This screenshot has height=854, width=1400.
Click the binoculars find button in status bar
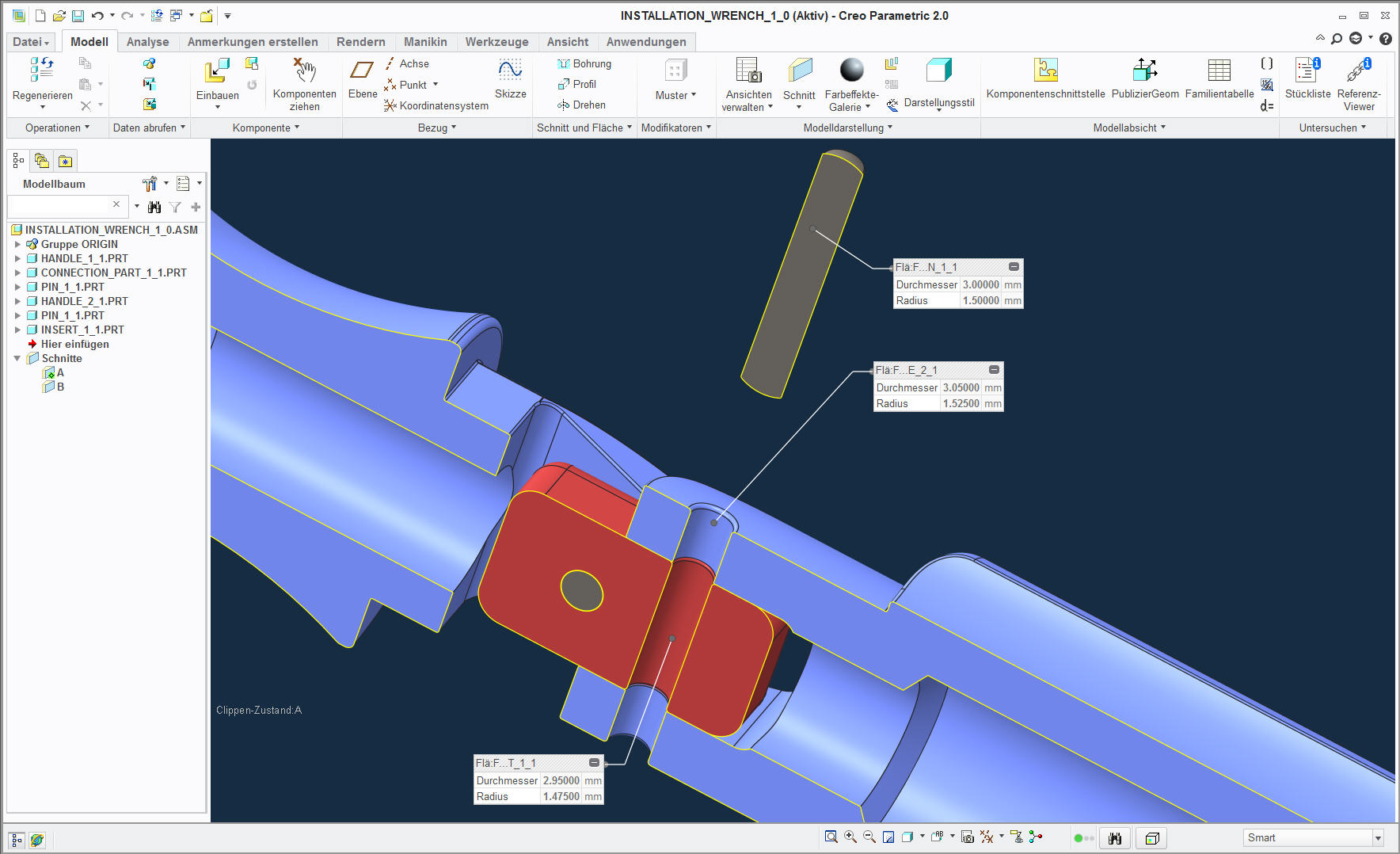(x=1115, y=838)
